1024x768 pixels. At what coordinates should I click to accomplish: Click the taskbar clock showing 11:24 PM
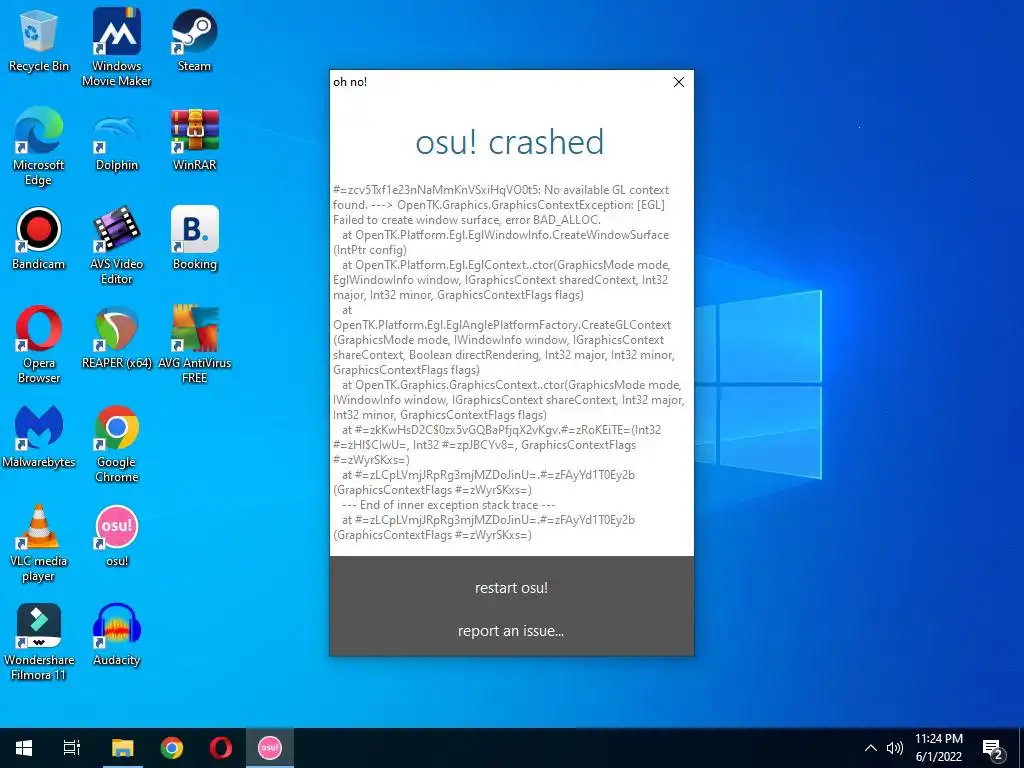pyautogui.click(x=938, y=748)
